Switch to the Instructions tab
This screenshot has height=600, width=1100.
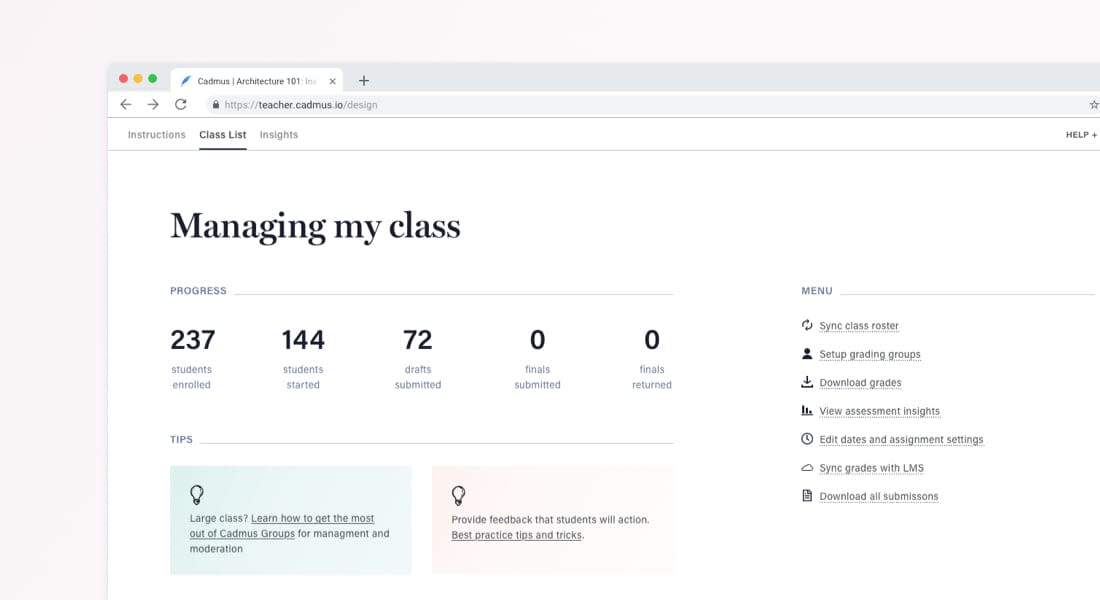pos(156,135)
